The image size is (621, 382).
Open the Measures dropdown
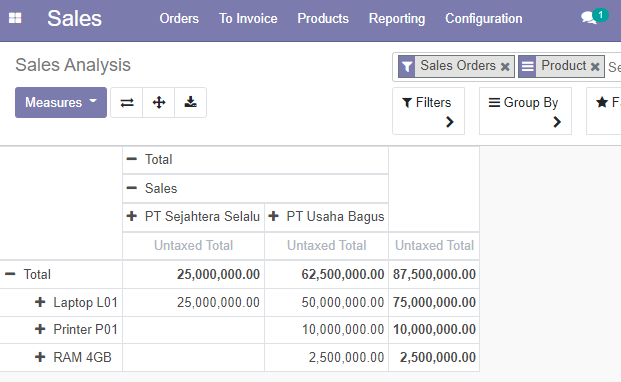tap(61, 103)
